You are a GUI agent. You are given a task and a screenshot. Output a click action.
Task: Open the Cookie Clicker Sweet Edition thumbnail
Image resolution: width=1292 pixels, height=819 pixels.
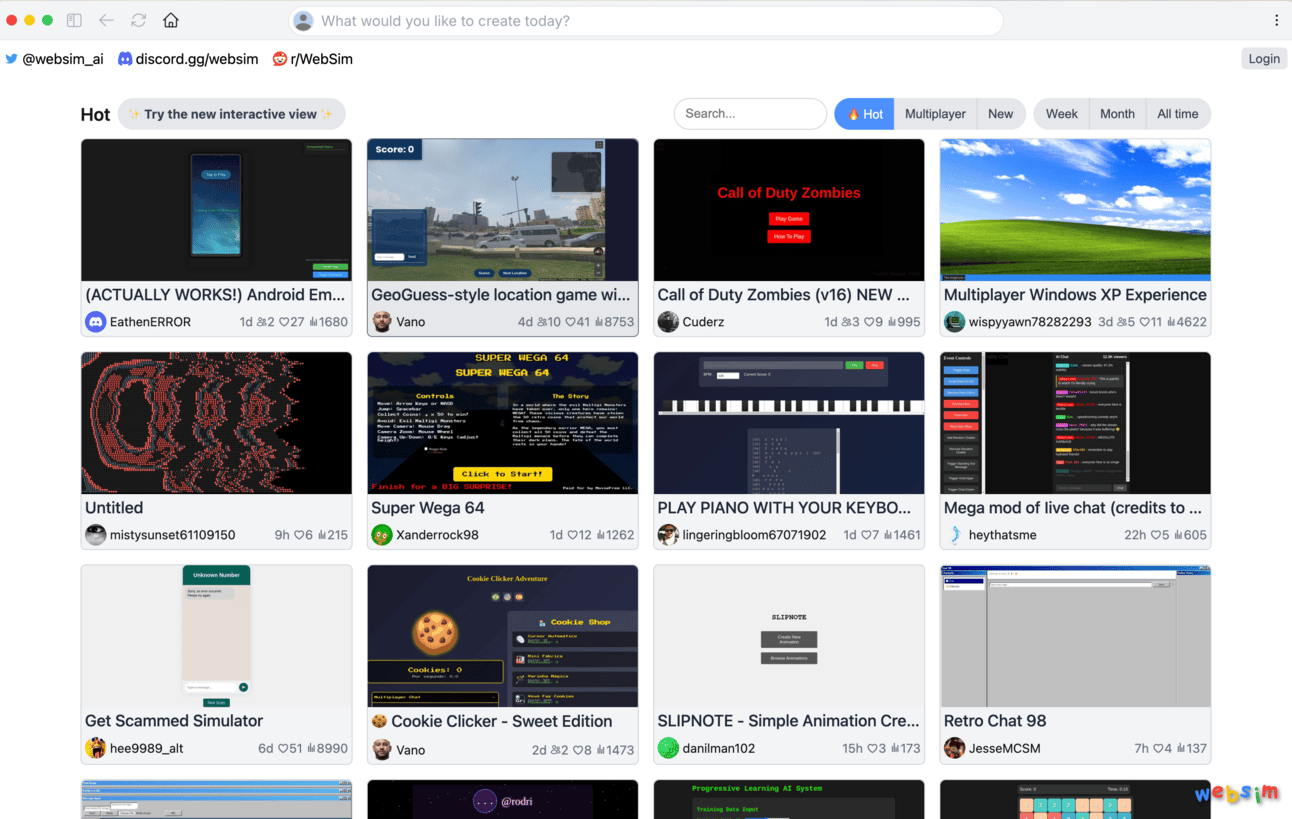pyautogui.click(x=503, y=636)
